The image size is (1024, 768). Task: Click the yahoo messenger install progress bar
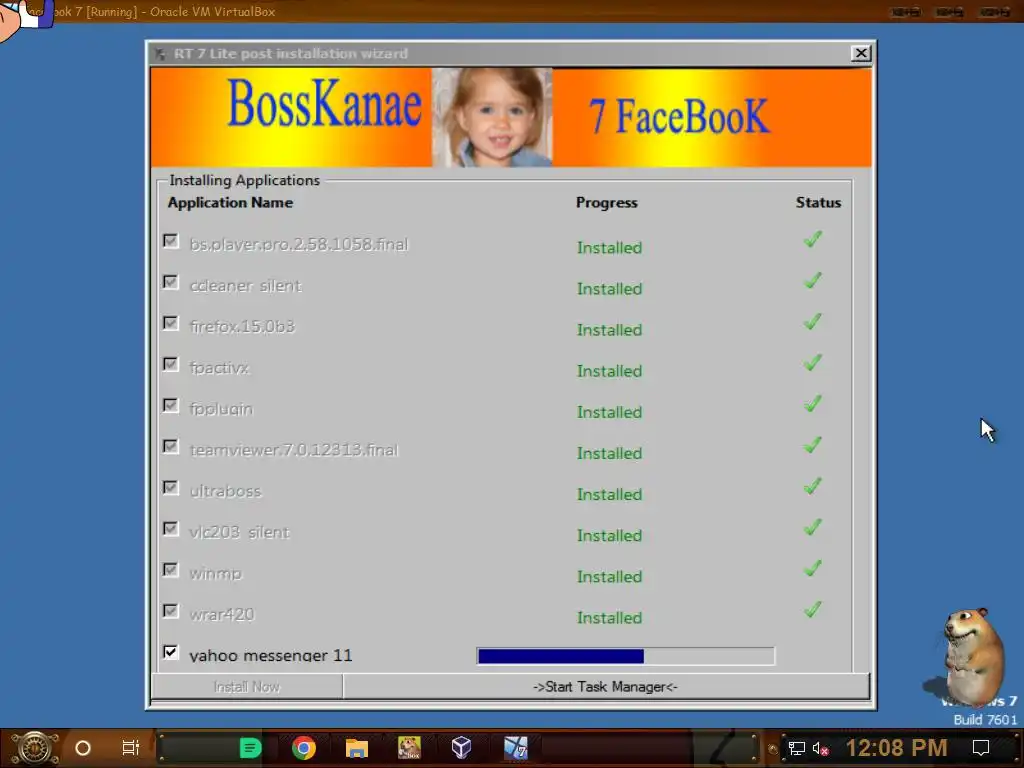626,656
